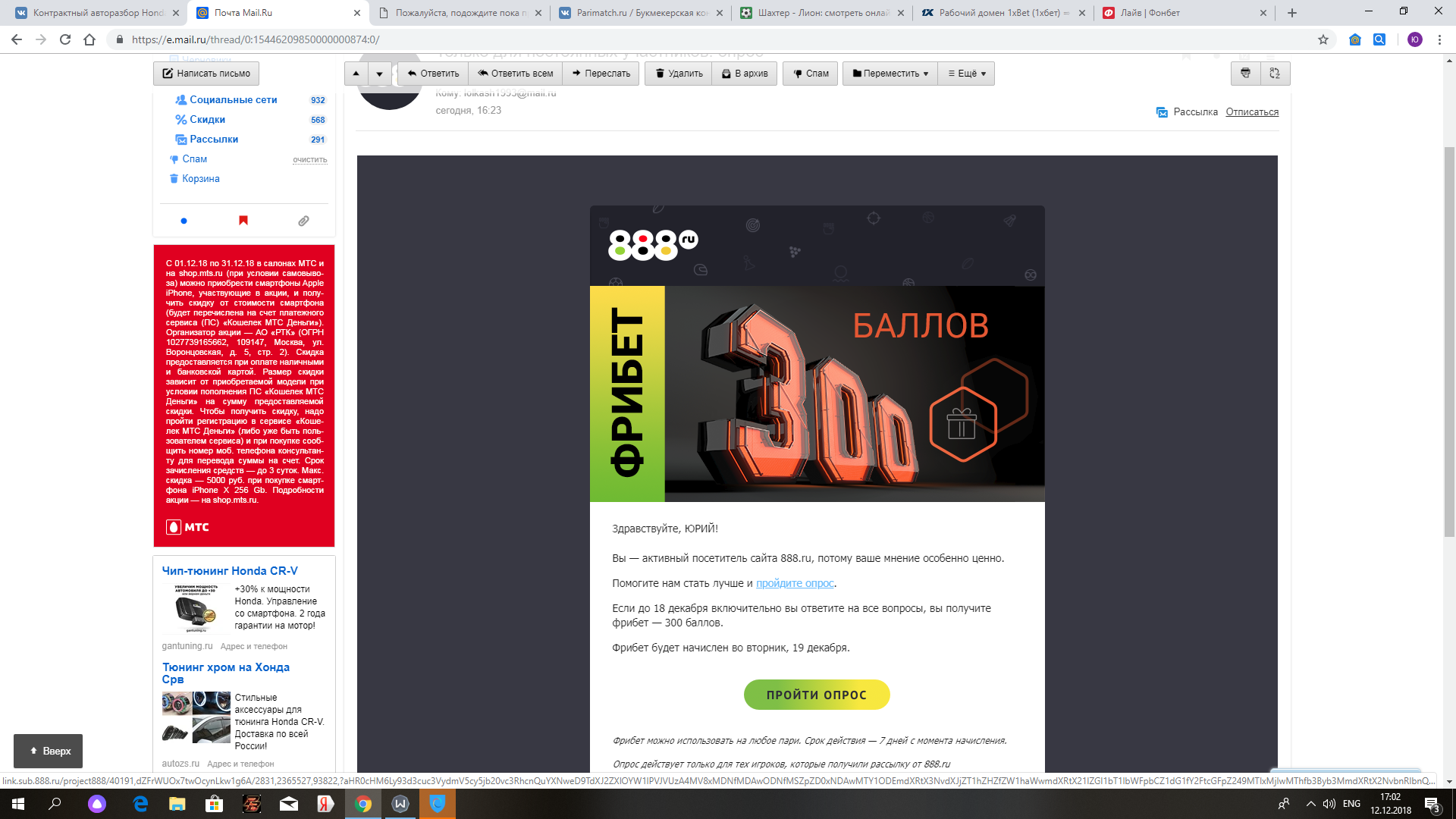
Task: Expand next message navigation arrow
Action: pyautogui.click(x=378, y=74)
